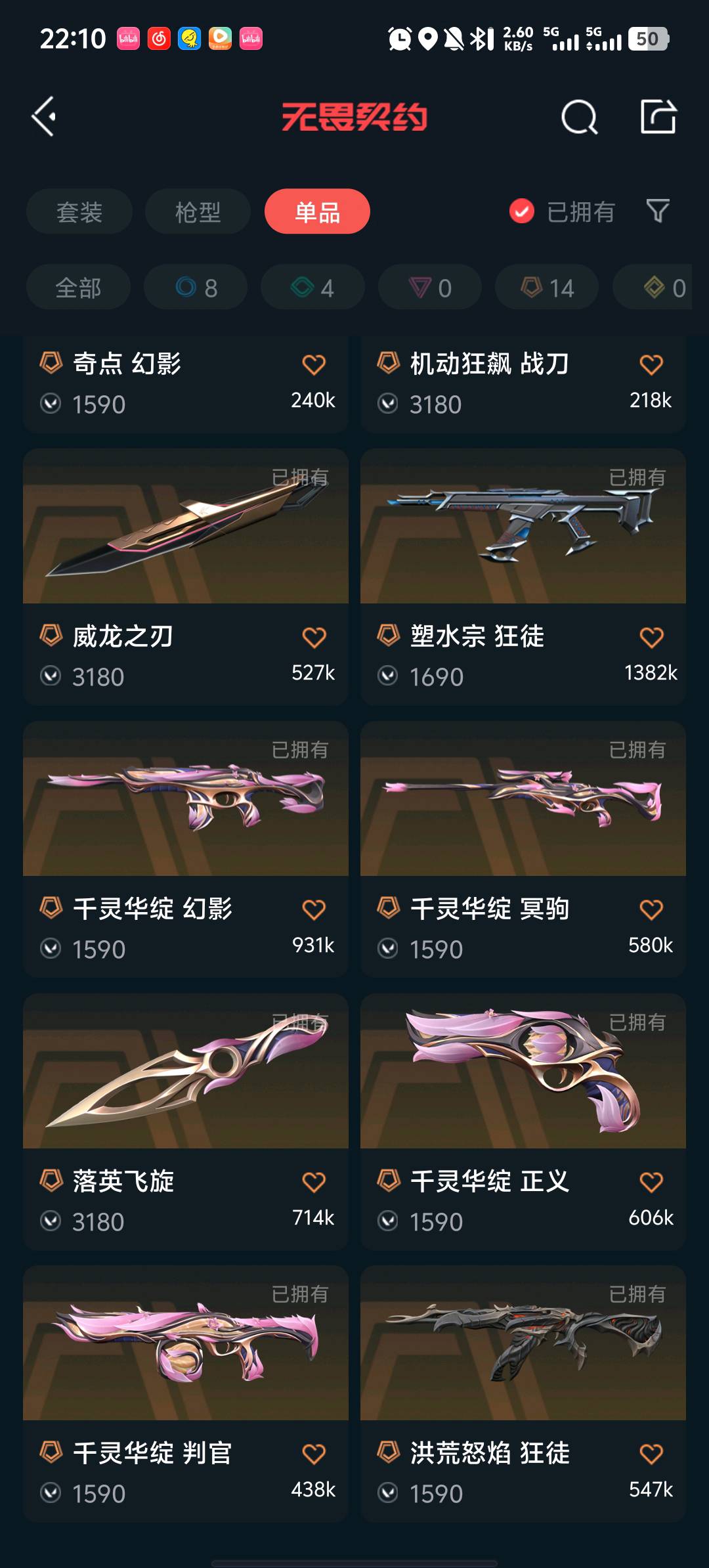Tap heart icon for 威龙之刃
Viewport: 709px width, 1568px height.
(x=314, y=637)
